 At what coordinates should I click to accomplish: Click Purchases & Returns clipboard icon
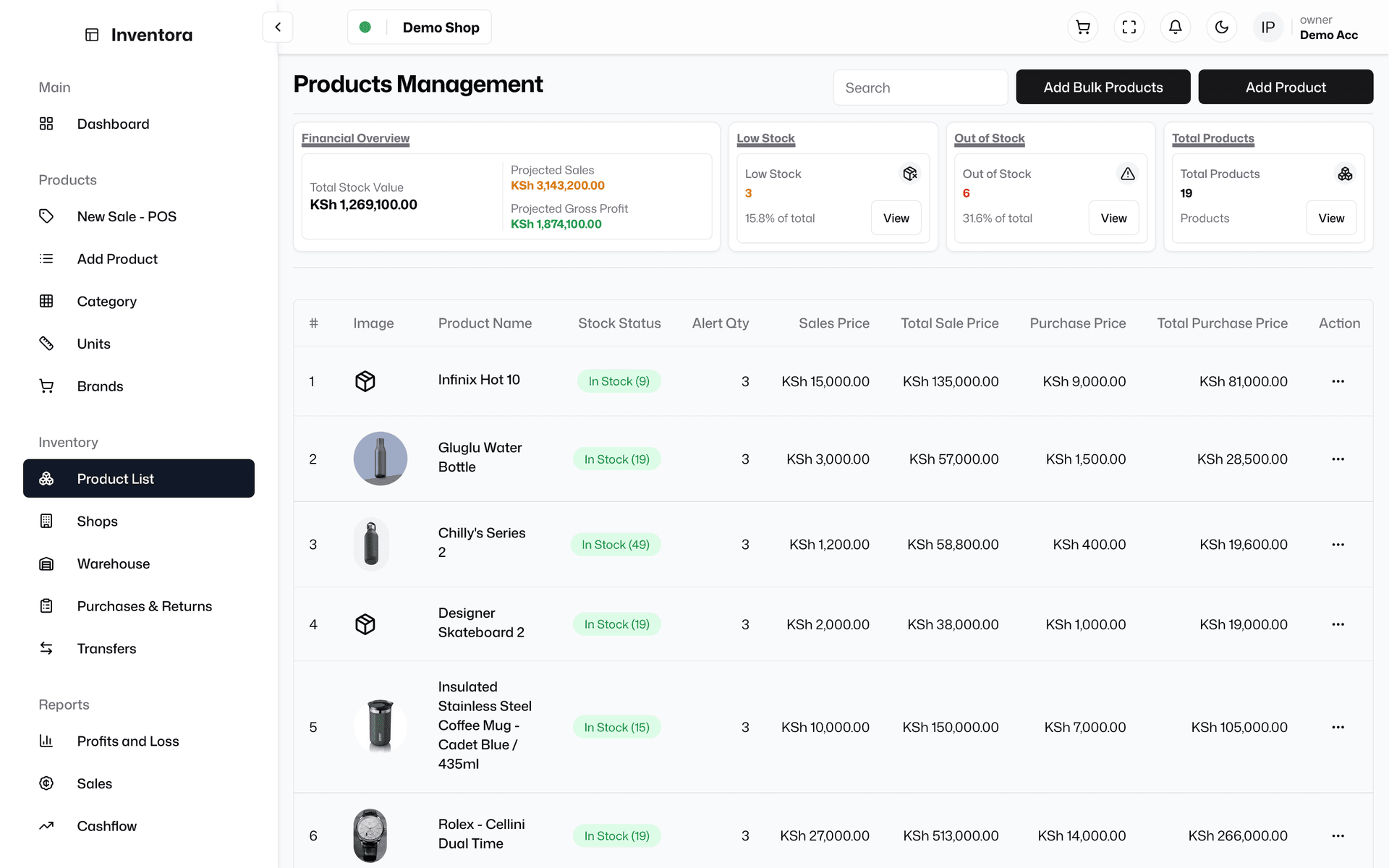(x=46, y=606)
